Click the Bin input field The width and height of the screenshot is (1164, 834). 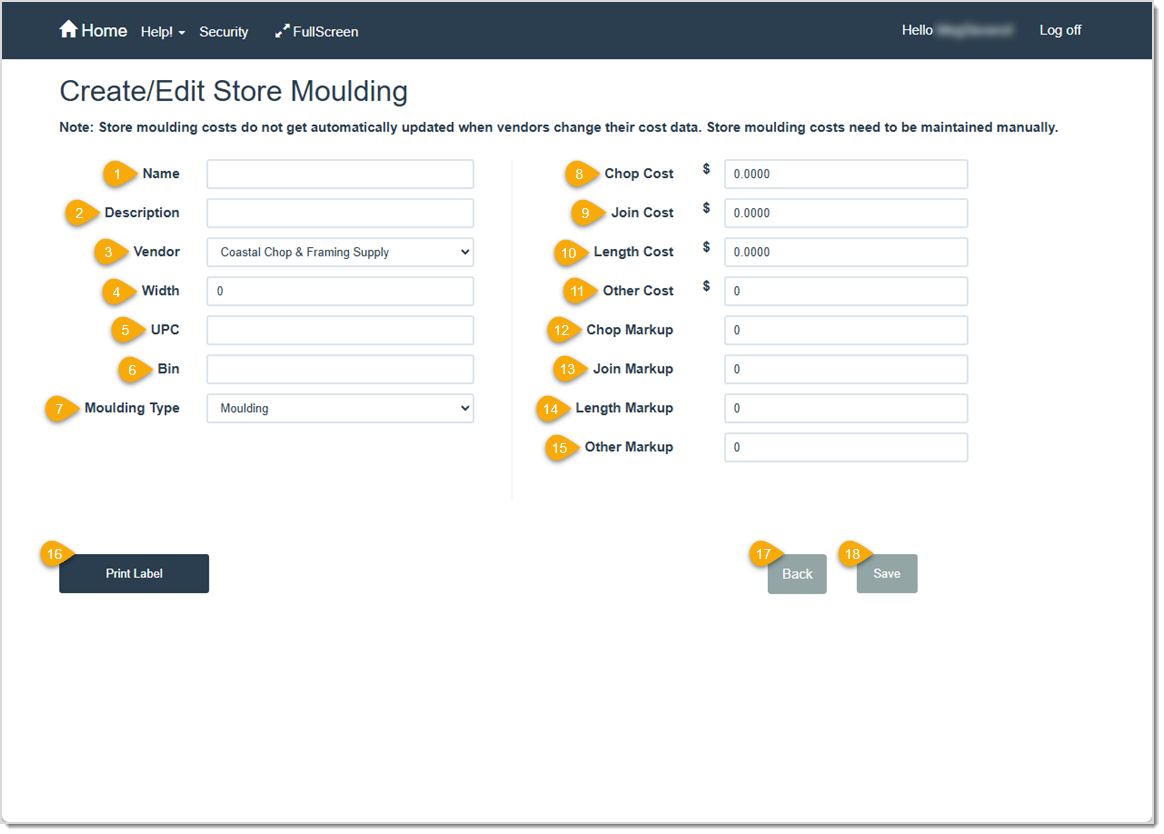click(x=339, y=368)
